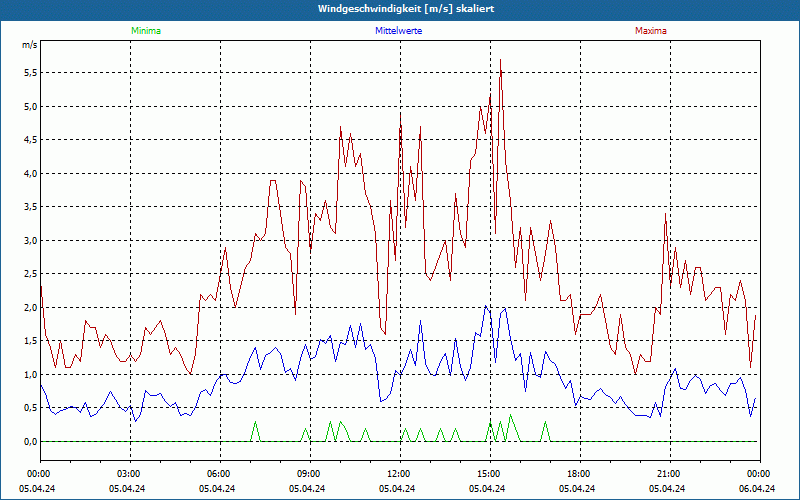This screenshot has height=500, width=800.
Task: Click the '5,0' y-axis value
Action: [31, 107]
